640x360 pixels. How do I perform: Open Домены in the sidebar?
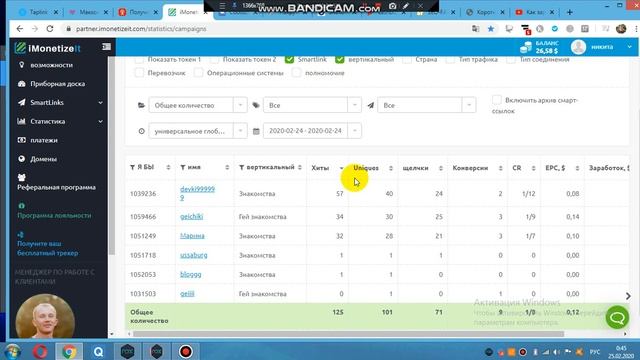pos(43,159)
